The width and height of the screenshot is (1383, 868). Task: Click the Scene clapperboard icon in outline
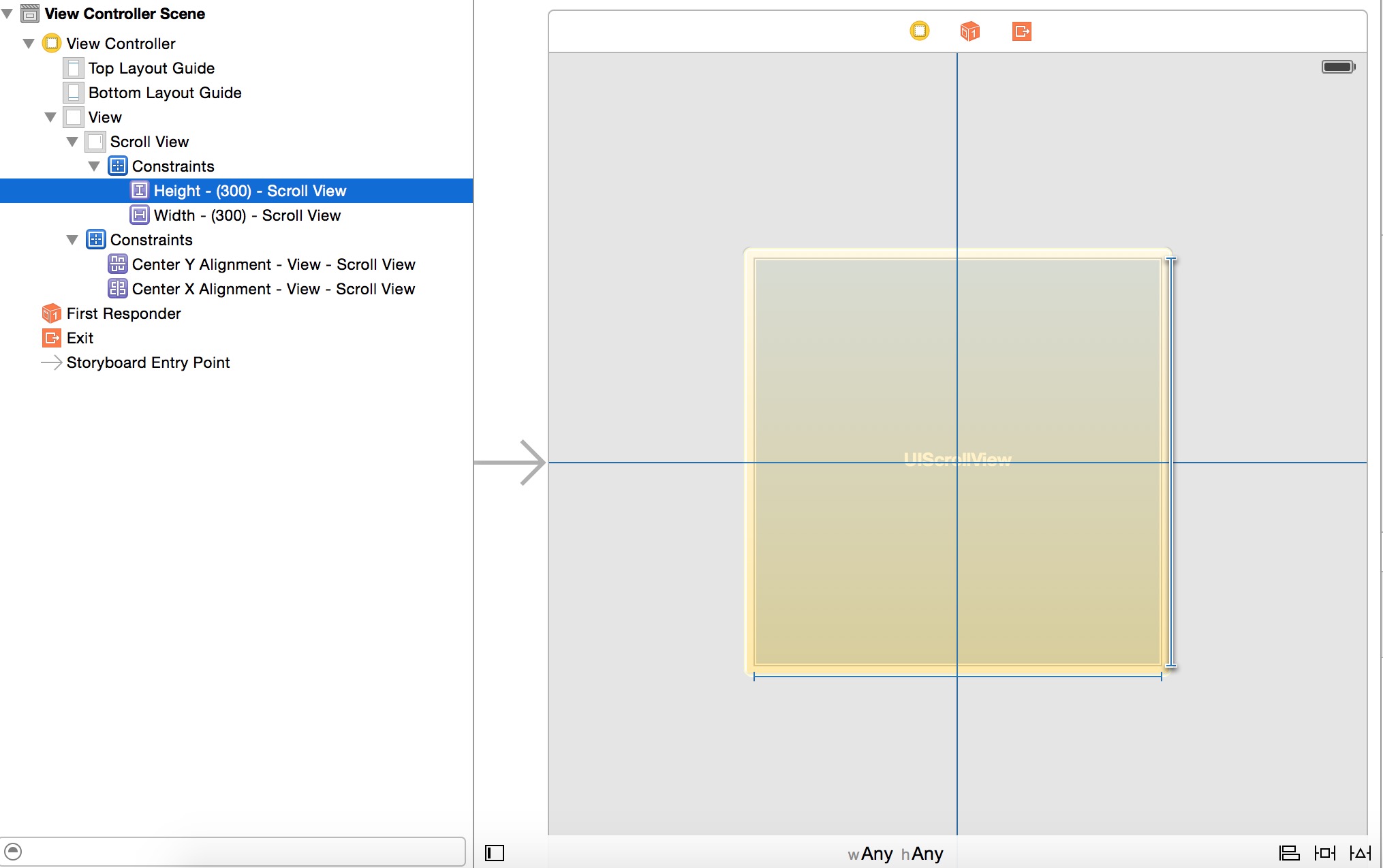click(x=30, y=14)
